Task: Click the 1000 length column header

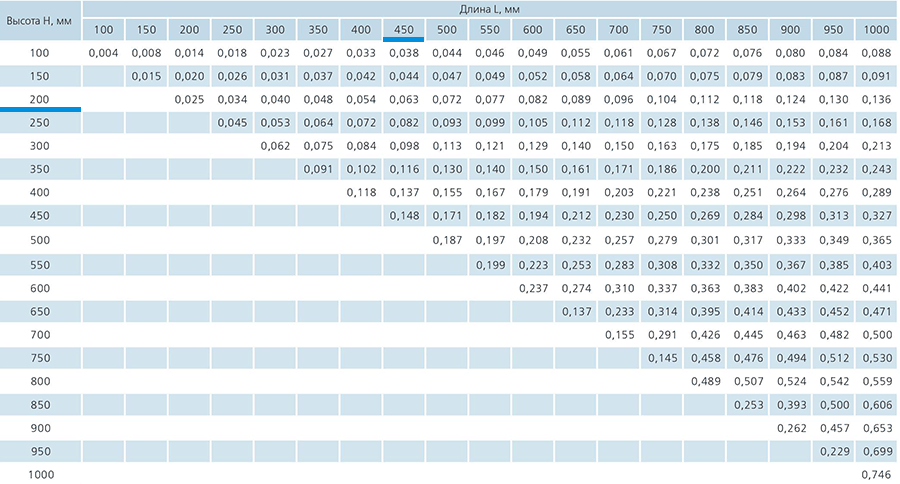Action: coord(876,30)
